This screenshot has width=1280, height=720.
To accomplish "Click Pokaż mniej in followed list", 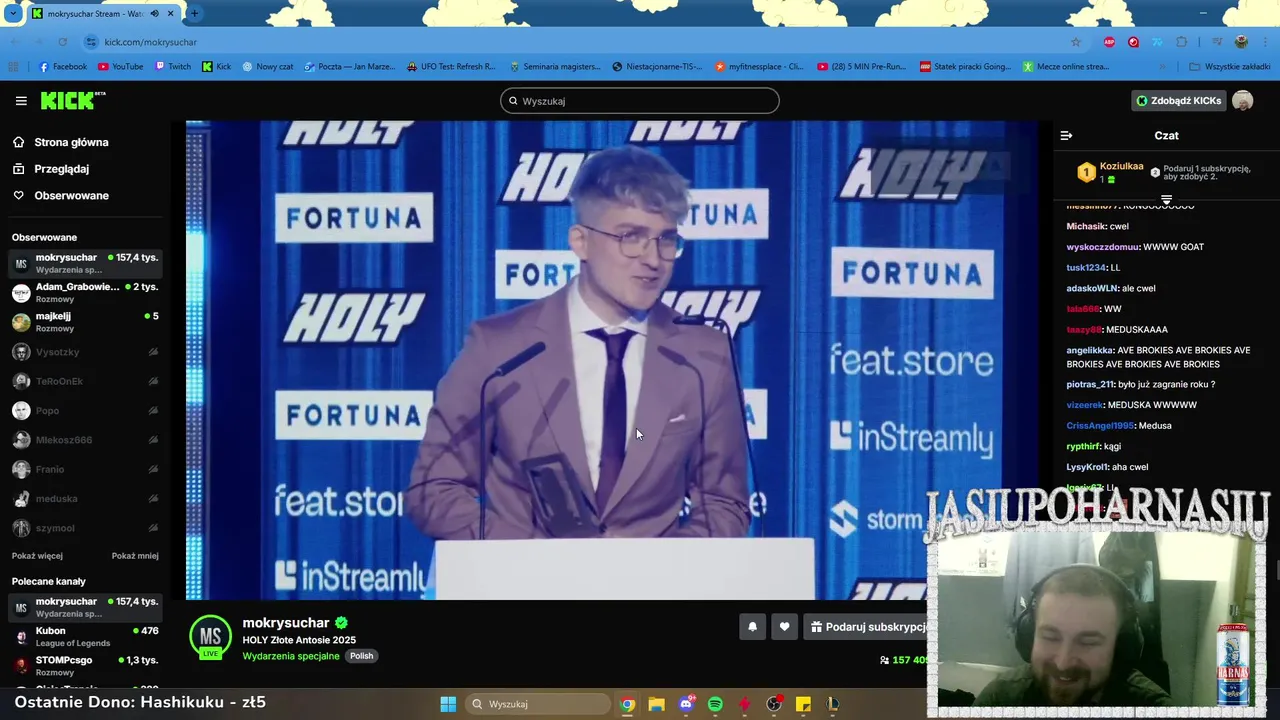I will [135, 556].
